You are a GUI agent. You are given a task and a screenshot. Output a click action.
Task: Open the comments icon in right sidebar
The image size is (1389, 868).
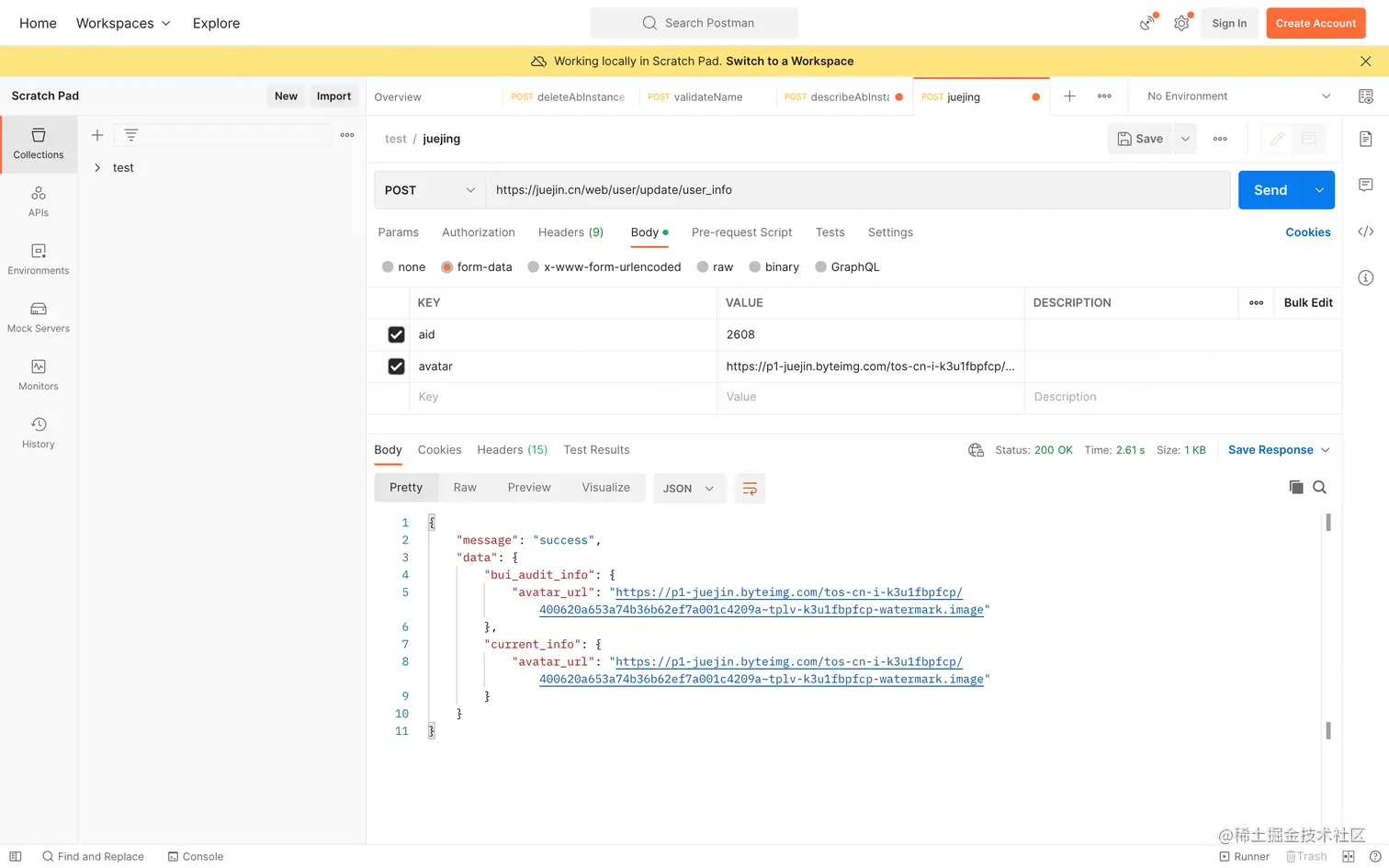tap(1366, 185)
